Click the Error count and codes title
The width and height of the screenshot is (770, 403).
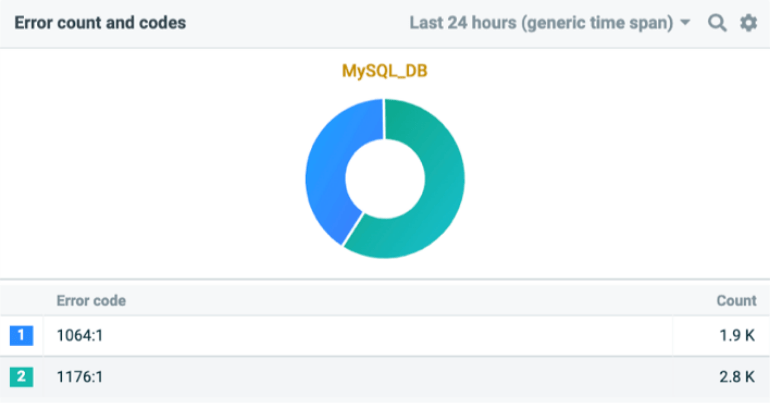pos(100,22)
